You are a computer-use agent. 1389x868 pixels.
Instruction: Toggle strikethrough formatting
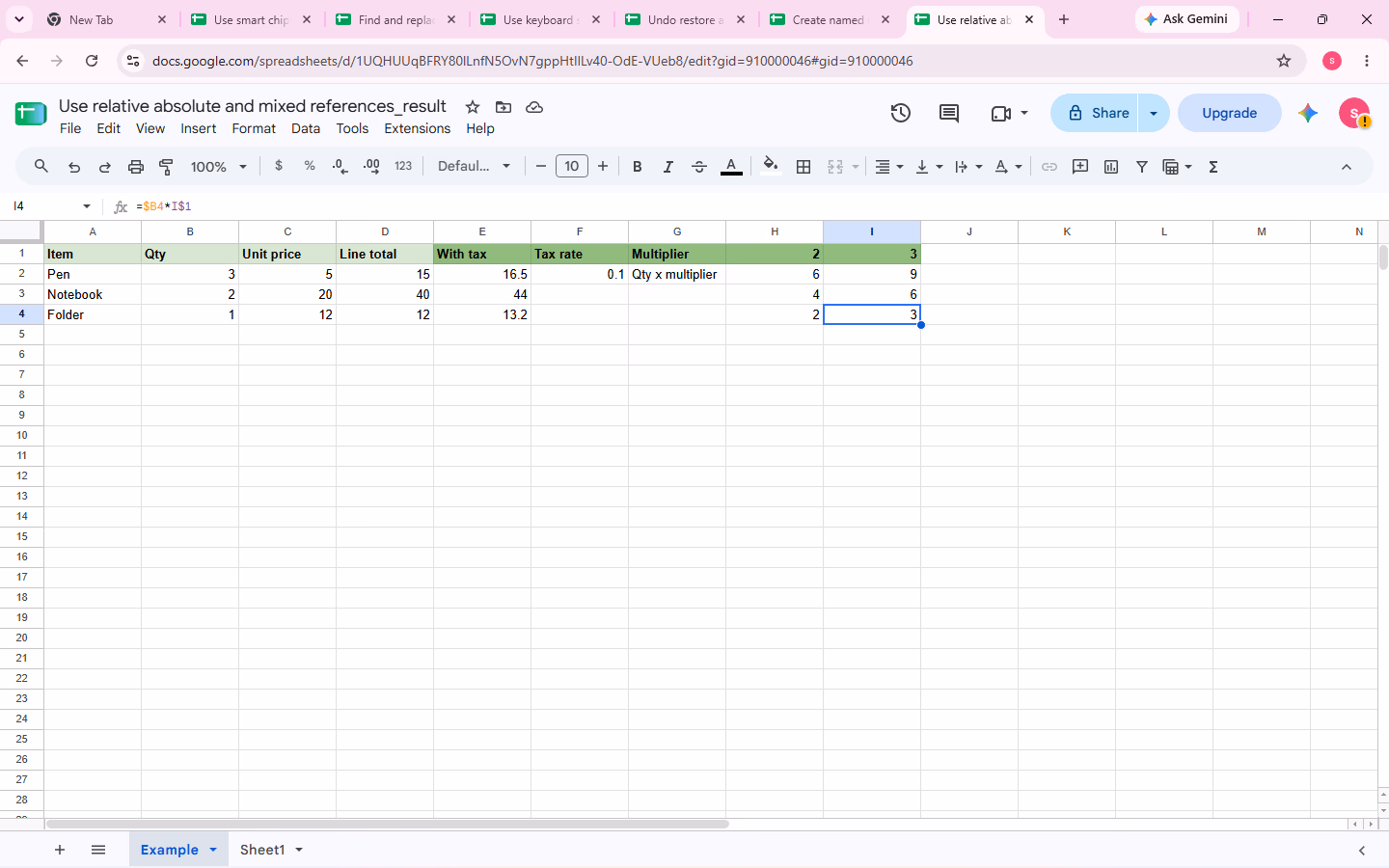(699, 167)
